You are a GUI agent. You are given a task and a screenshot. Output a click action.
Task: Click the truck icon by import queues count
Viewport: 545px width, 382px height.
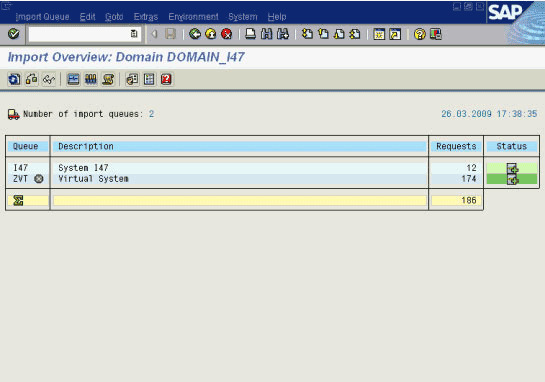click(x=14, y=114)
